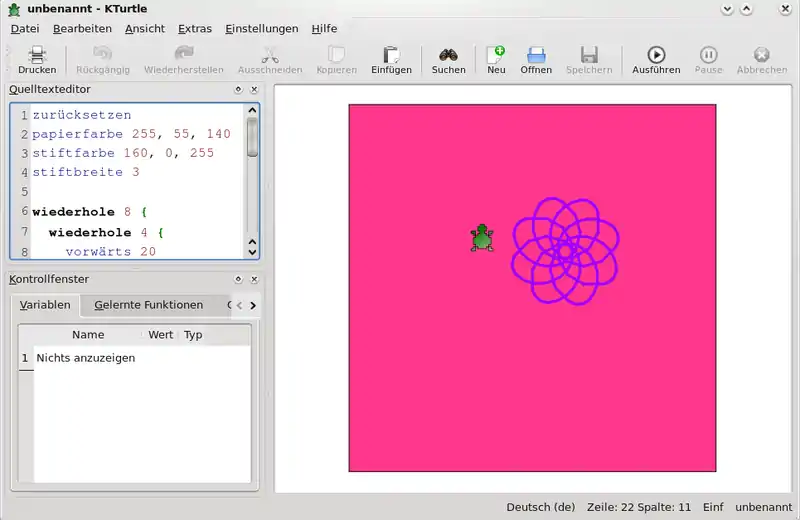
Task: Undock the Kontrollfenster panel via float button
Action: tap(238, 279)
